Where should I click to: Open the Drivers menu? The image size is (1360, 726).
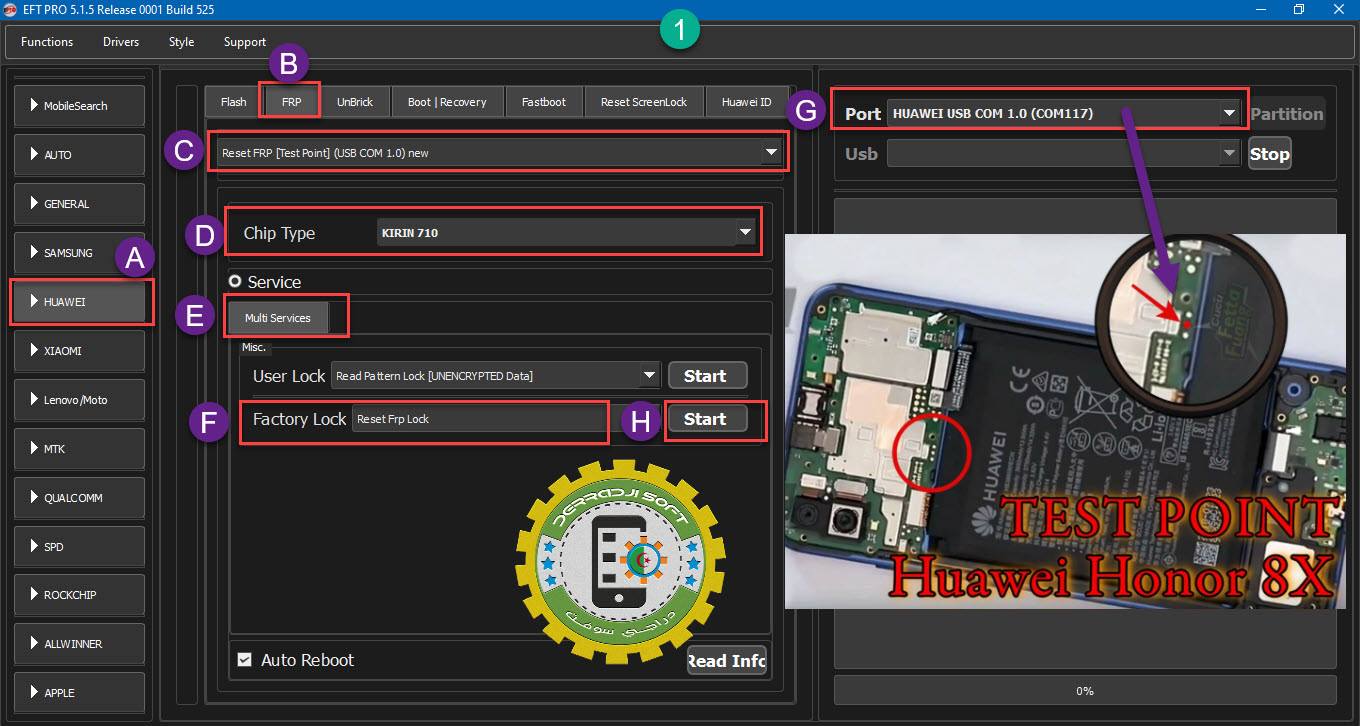click(121, 42)
